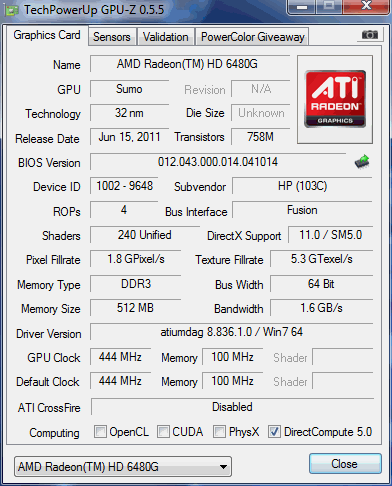Minimize the GPU-Z window
Screen dimensions: 392x486
tap(301, 6)
